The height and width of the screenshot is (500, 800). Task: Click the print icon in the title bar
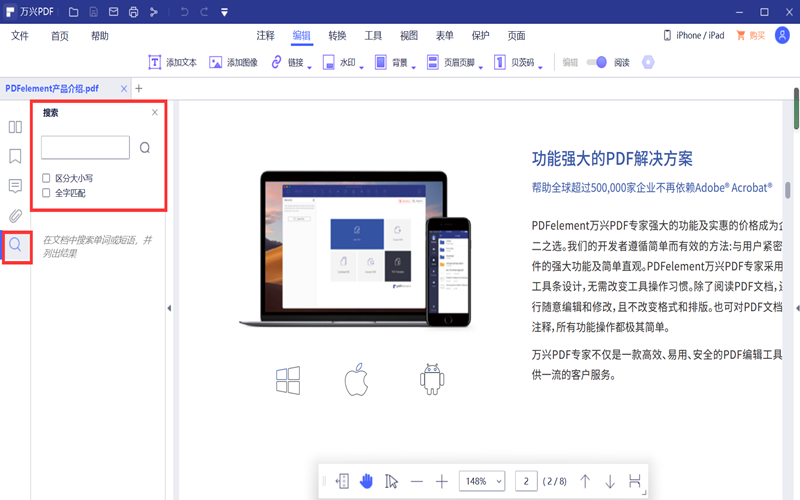(x=133, y=12)
